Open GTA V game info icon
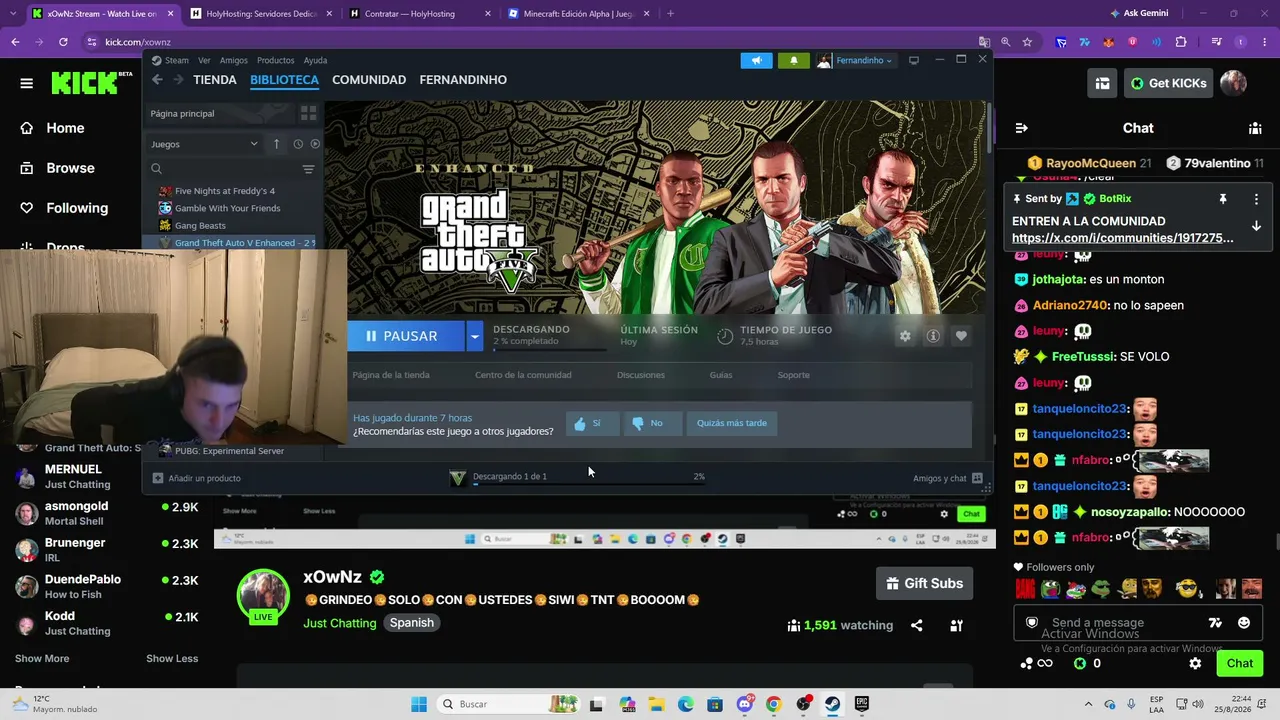 click(933, 336)
